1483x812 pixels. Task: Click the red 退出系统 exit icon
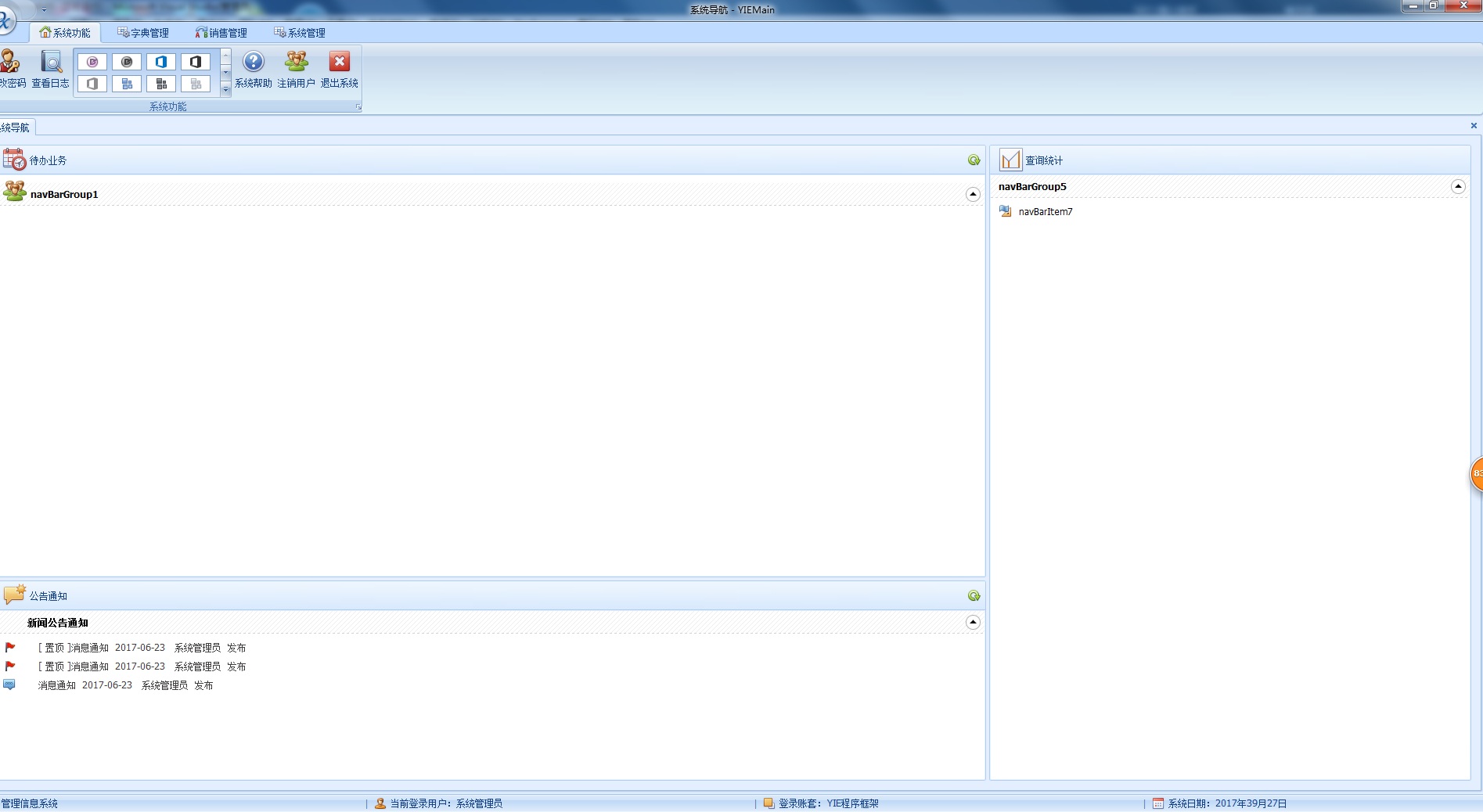(339, 63)
